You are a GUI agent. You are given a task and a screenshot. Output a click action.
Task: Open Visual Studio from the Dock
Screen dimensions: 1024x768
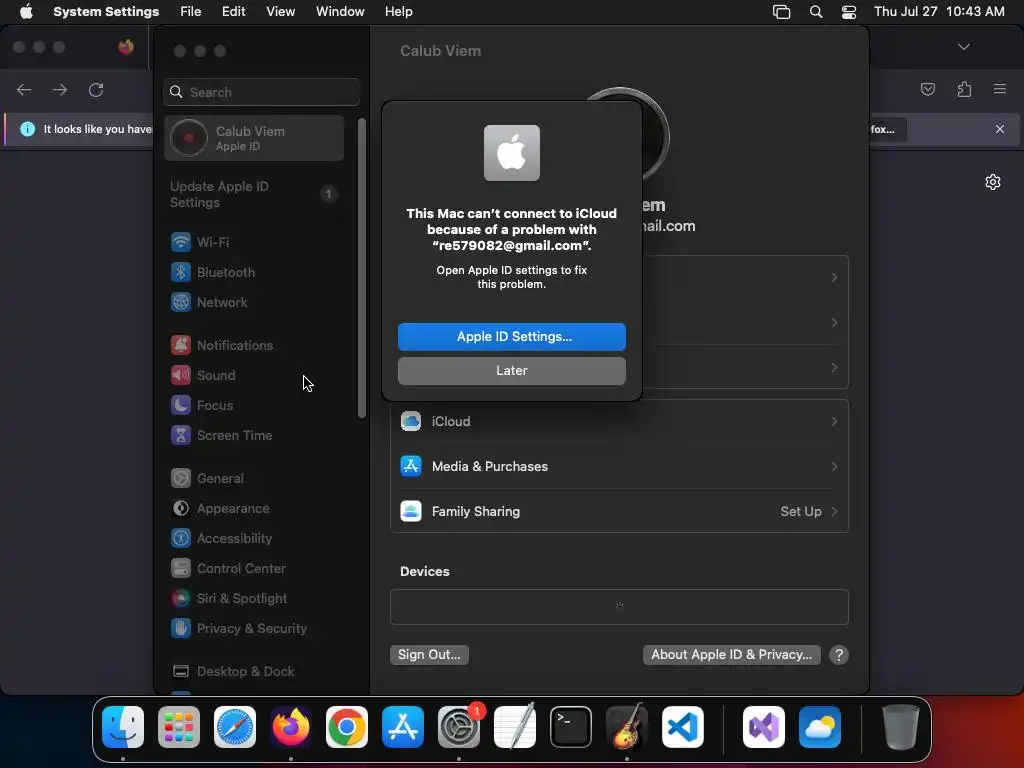coord(763,727)
